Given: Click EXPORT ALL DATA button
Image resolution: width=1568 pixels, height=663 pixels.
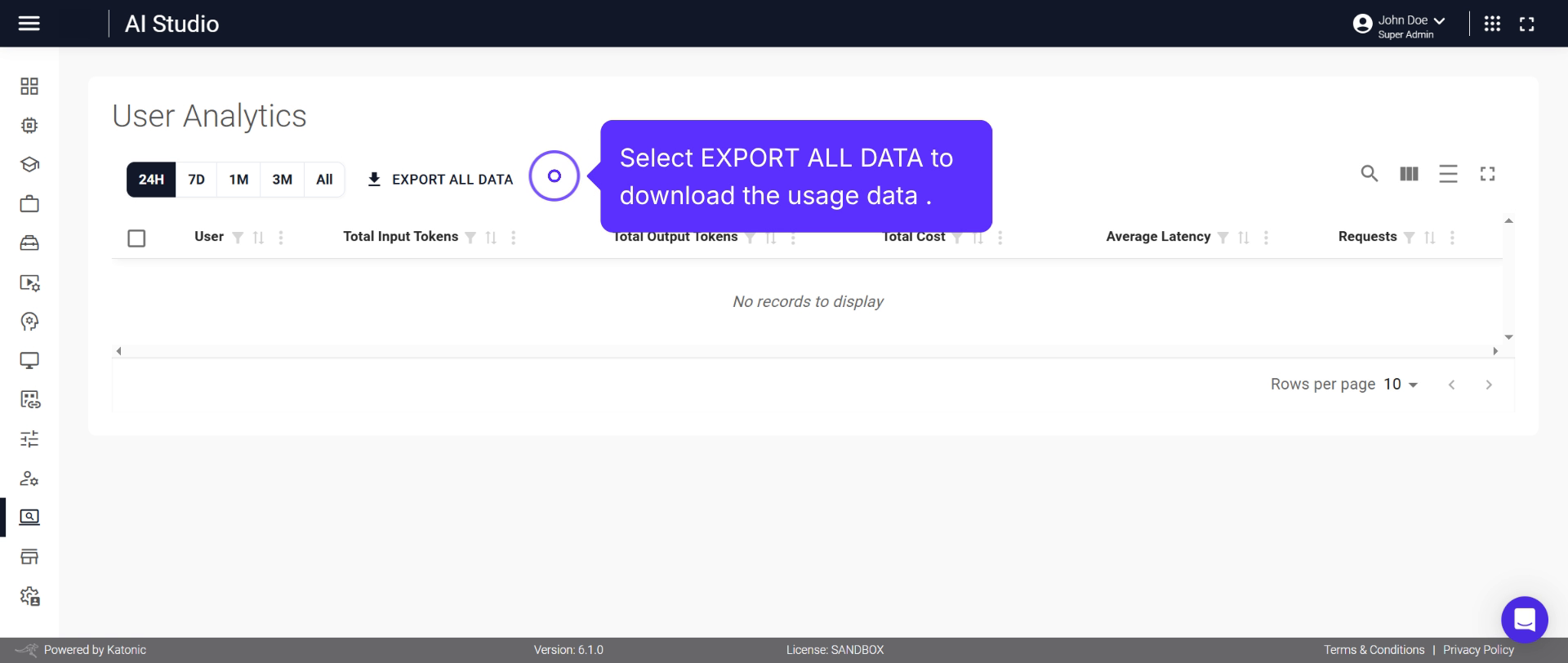Looking at the screenshot, I should [440, 180].
